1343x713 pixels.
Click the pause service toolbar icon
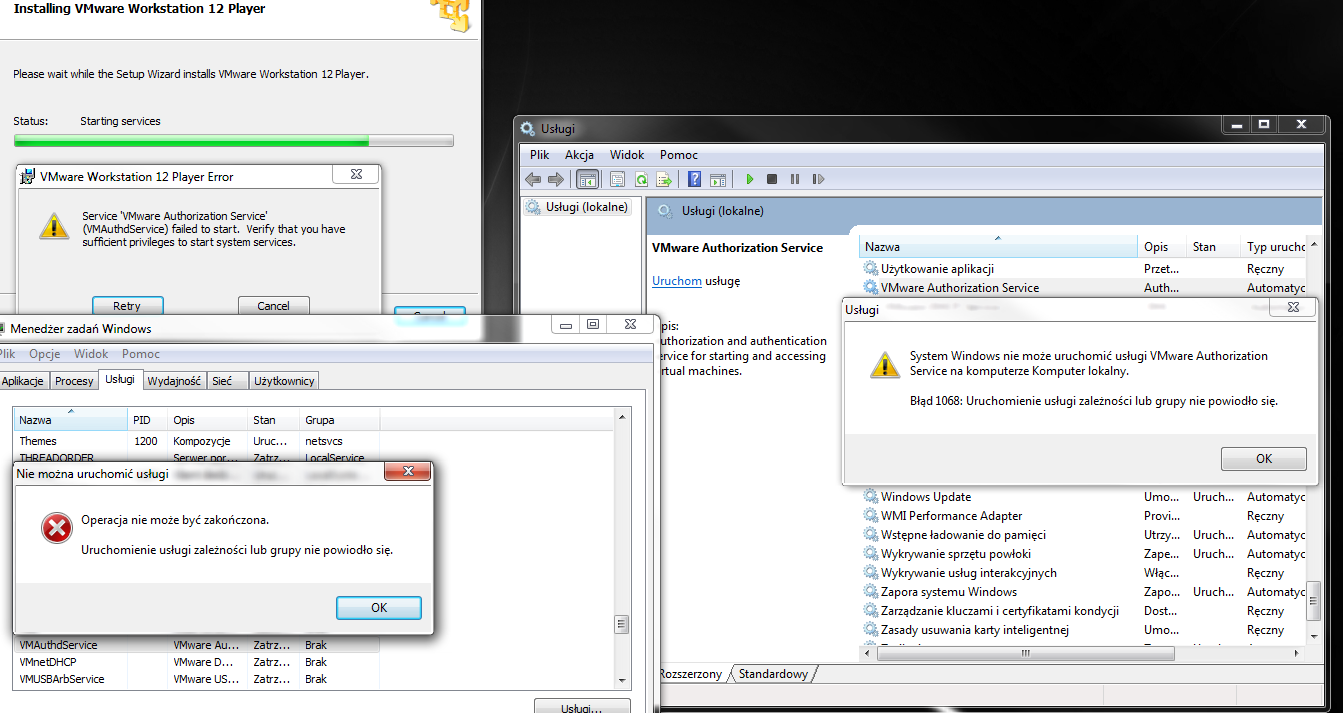(795, 179)
